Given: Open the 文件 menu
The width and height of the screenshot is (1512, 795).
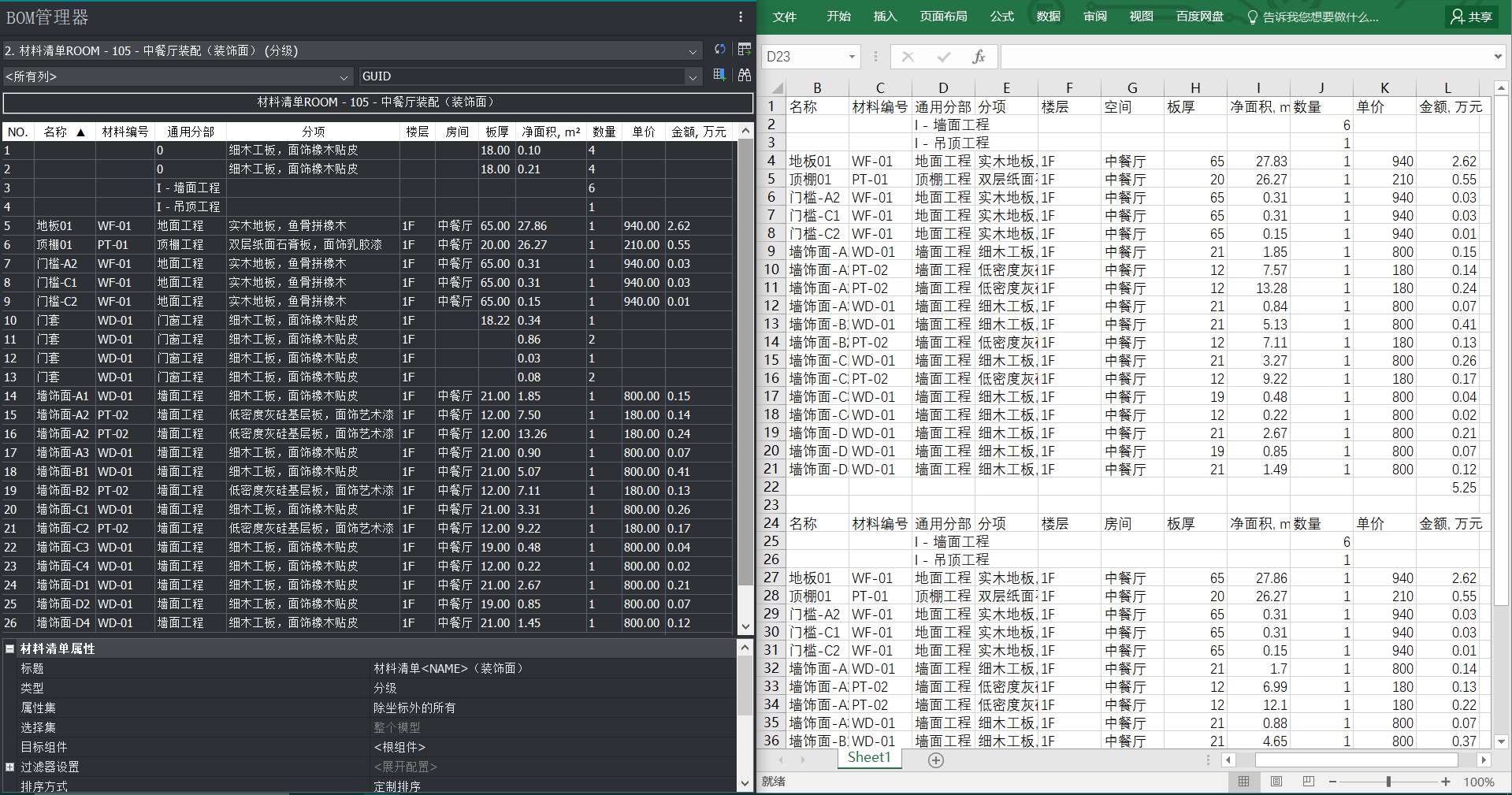Looking at the screenshot, I should coord(785,17).
